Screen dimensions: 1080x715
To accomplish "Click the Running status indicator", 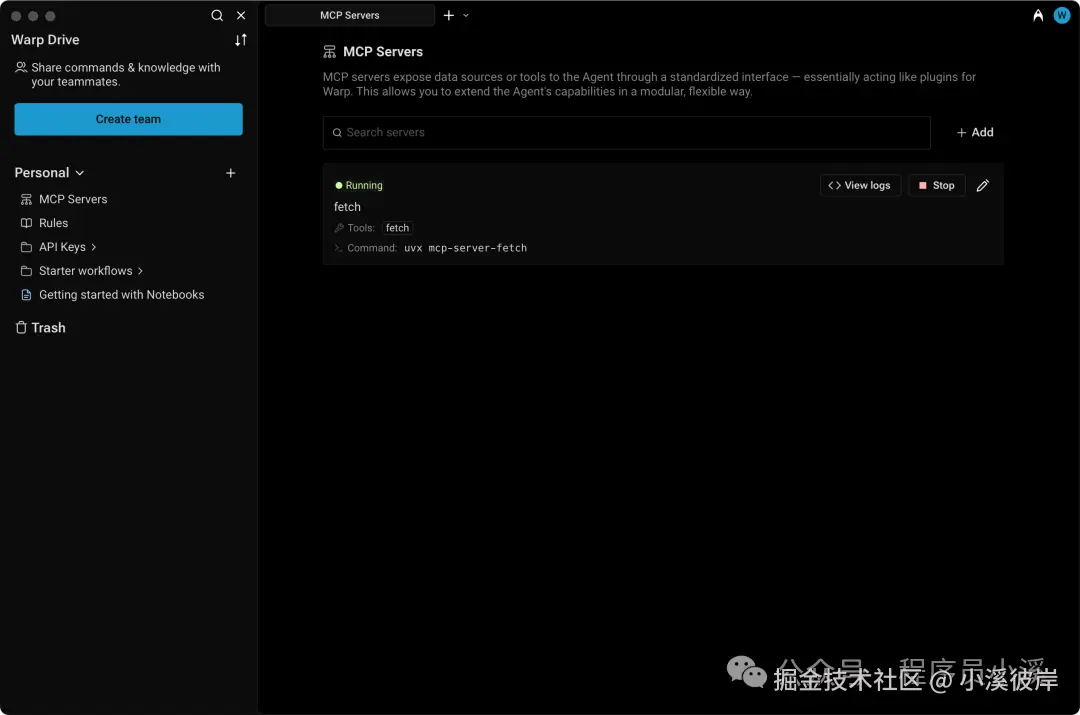I will [358, 185].
